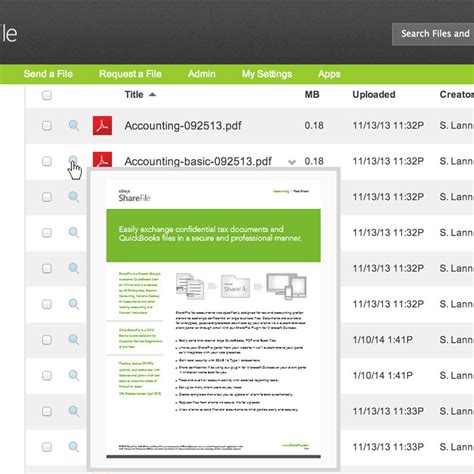Go to My Settings
The width and height of the screenshot is (474, 474).
click(x=267, y=74)
